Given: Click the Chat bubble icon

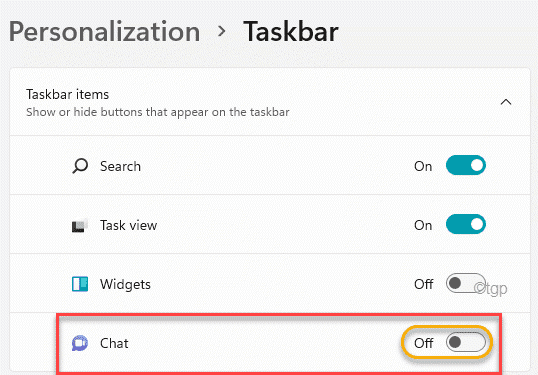Looking at the screenshot, I should 80,343.
